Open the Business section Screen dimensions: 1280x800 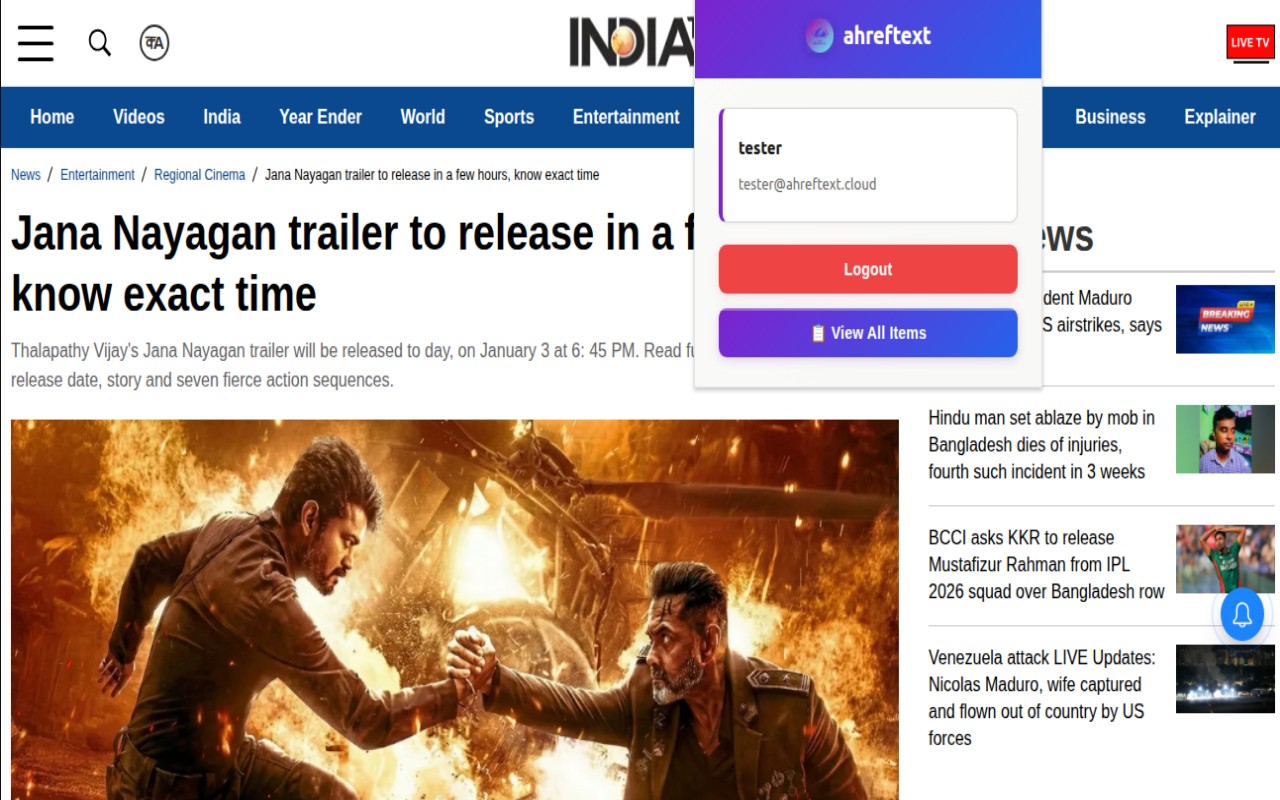pos(1110,117)
